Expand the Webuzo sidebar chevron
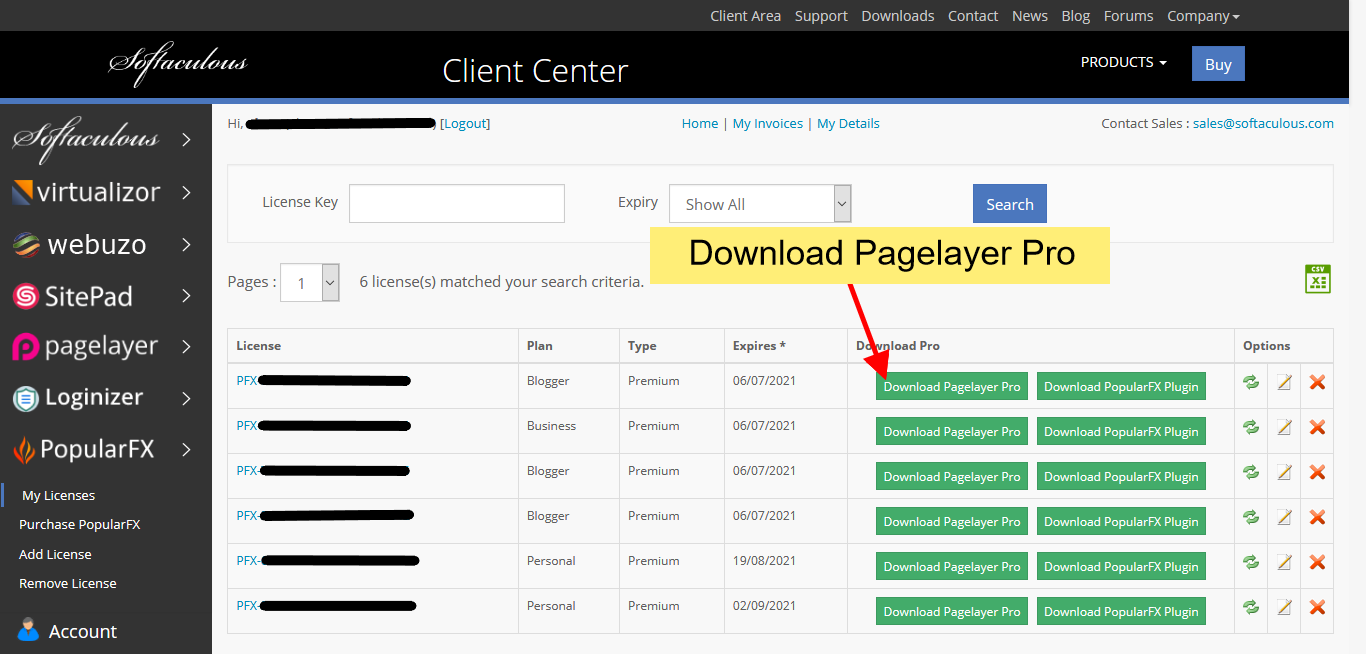Viewport: 1366px width, 654px height. coord(186,244)
